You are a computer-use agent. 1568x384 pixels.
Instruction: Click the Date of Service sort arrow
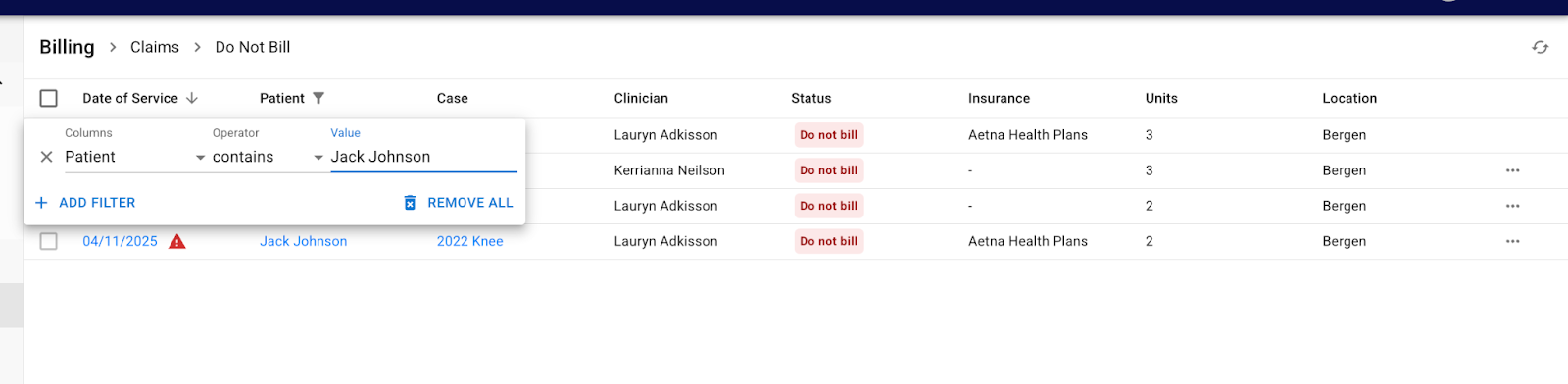click(192, 98)
